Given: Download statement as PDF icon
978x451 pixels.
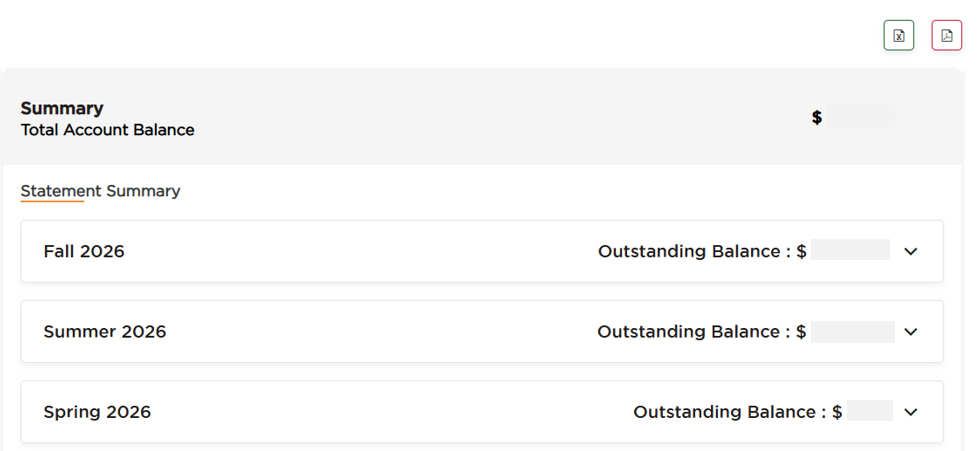Looking at the screenshot, I should click(x=947, y=36).
